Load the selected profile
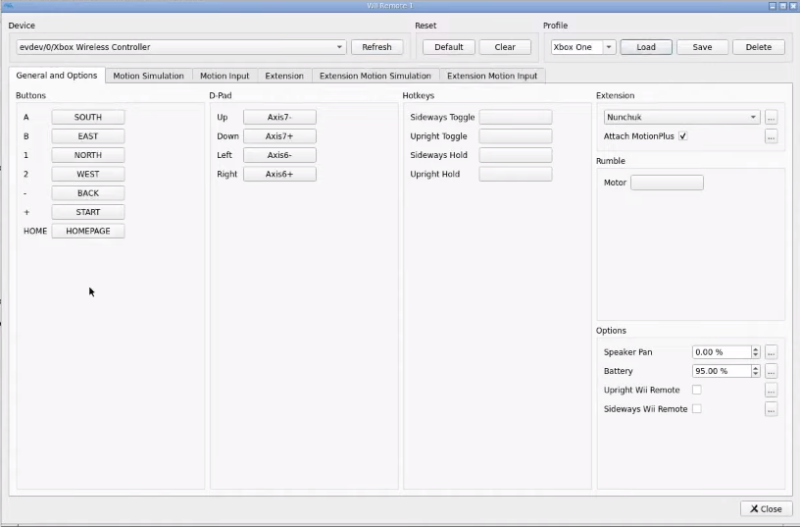Image resolution: width=800 pixels, height=527 pixels. pos(646,47)
